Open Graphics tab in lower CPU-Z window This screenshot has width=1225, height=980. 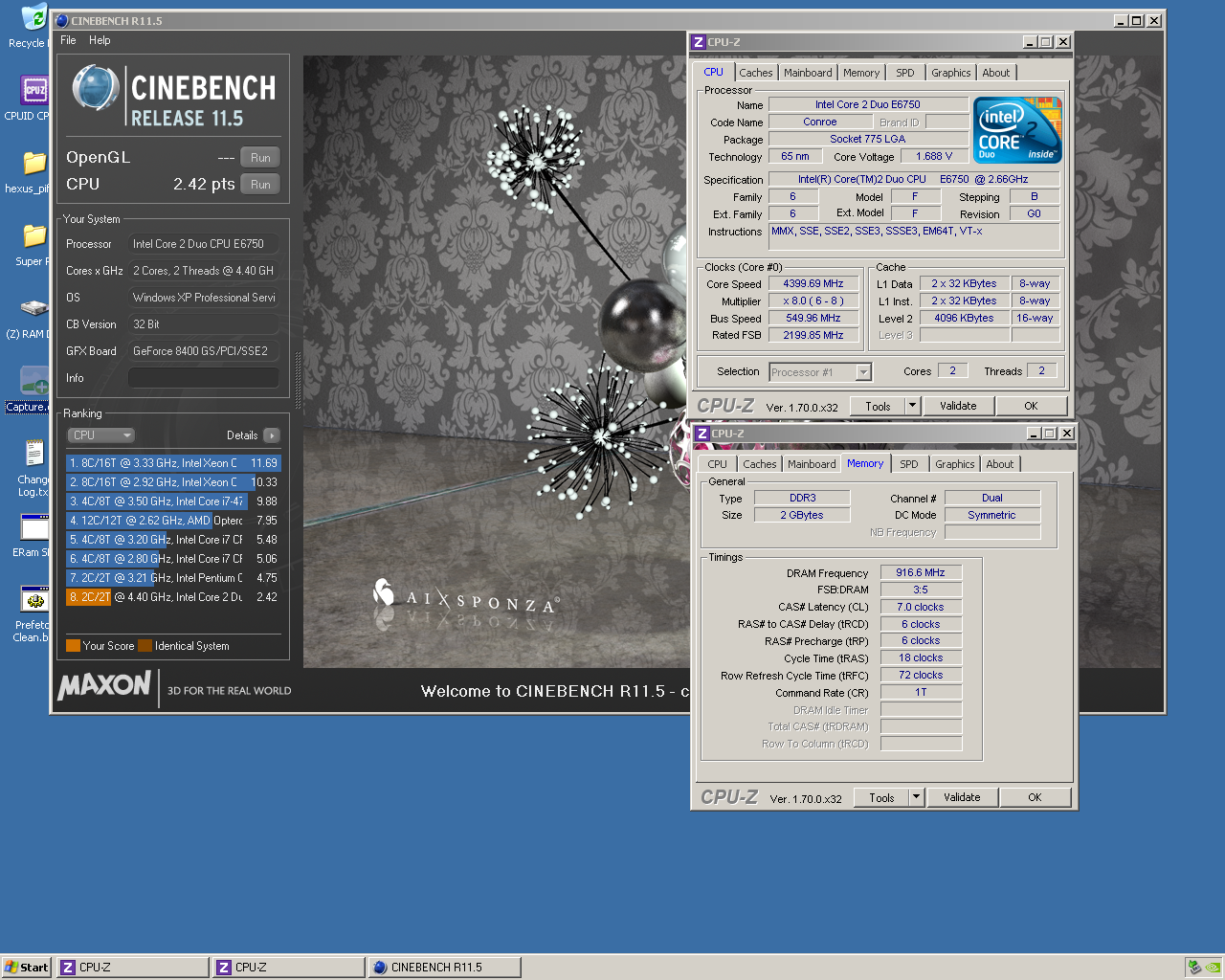pos(955,464)
